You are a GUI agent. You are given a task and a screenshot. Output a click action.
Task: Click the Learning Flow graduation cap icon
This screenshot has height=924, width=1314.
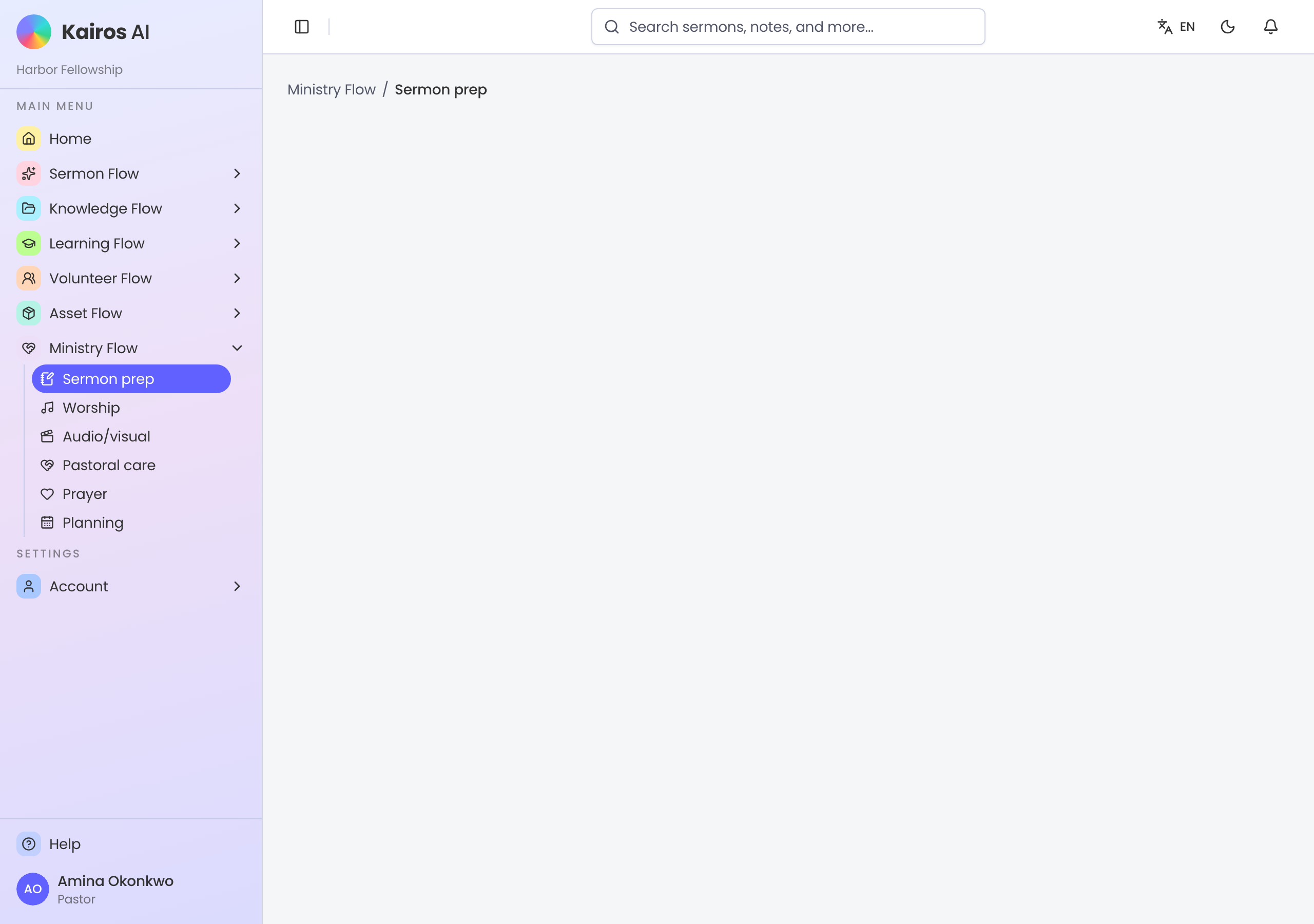(x=29, y=243)
